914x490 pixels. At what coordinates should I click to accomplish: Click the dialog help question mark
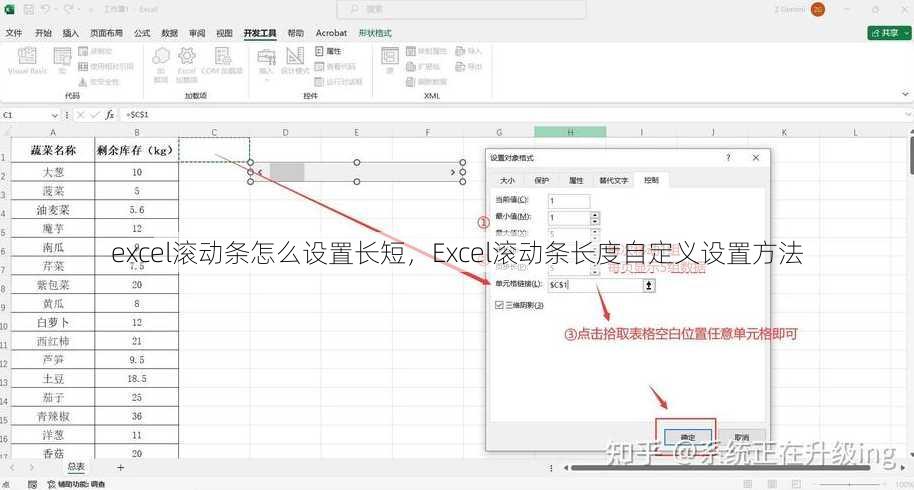[728, 157]
